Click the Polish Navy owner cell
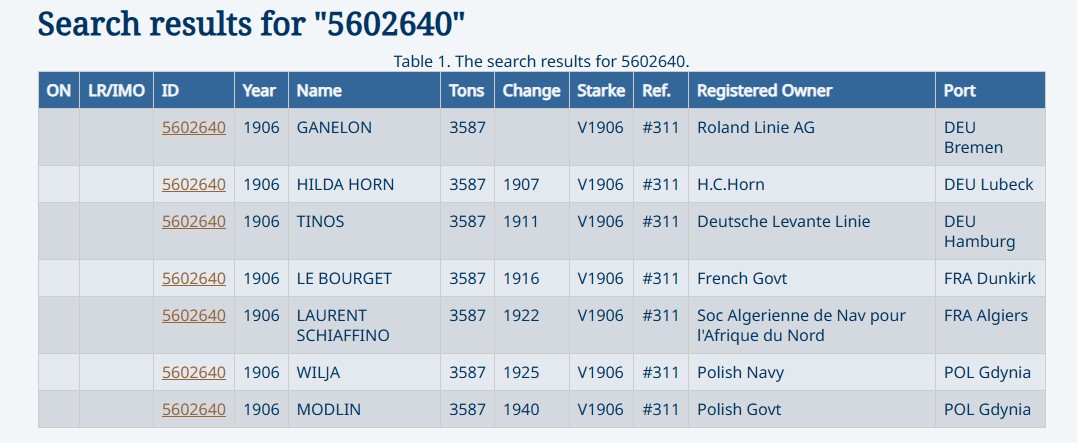The image size is (1077, 443). 740,372
